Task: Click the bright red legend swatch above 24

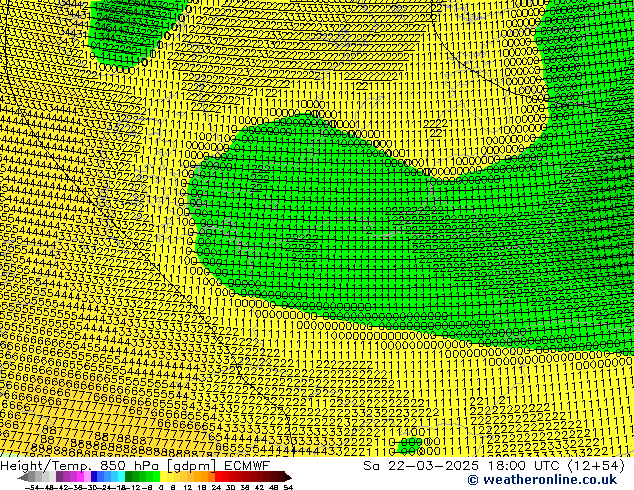Action: pos(218,477)
